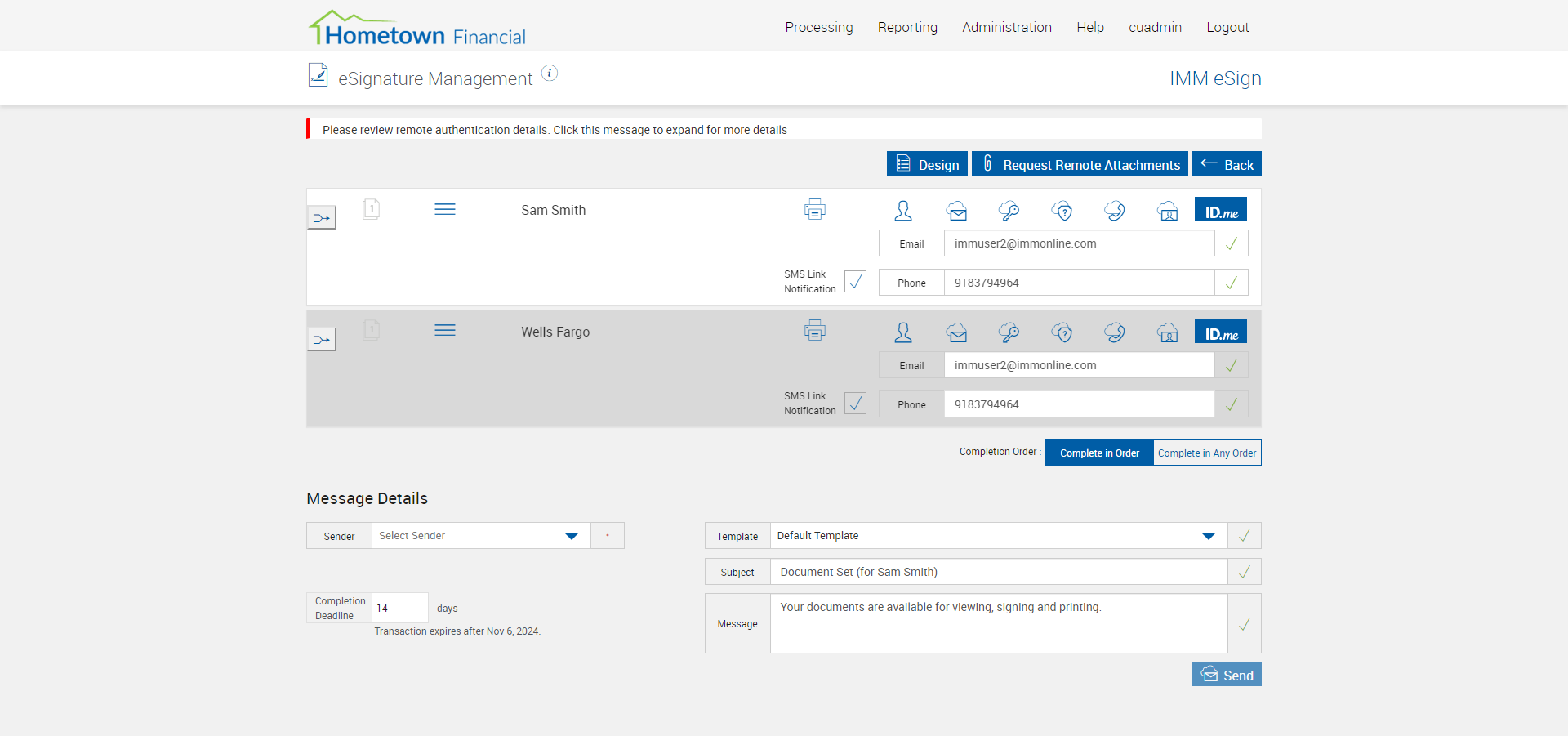Open the Default Template dropdown
The height and width of the screenshot is (736, 1568).
tap(997, 536)
